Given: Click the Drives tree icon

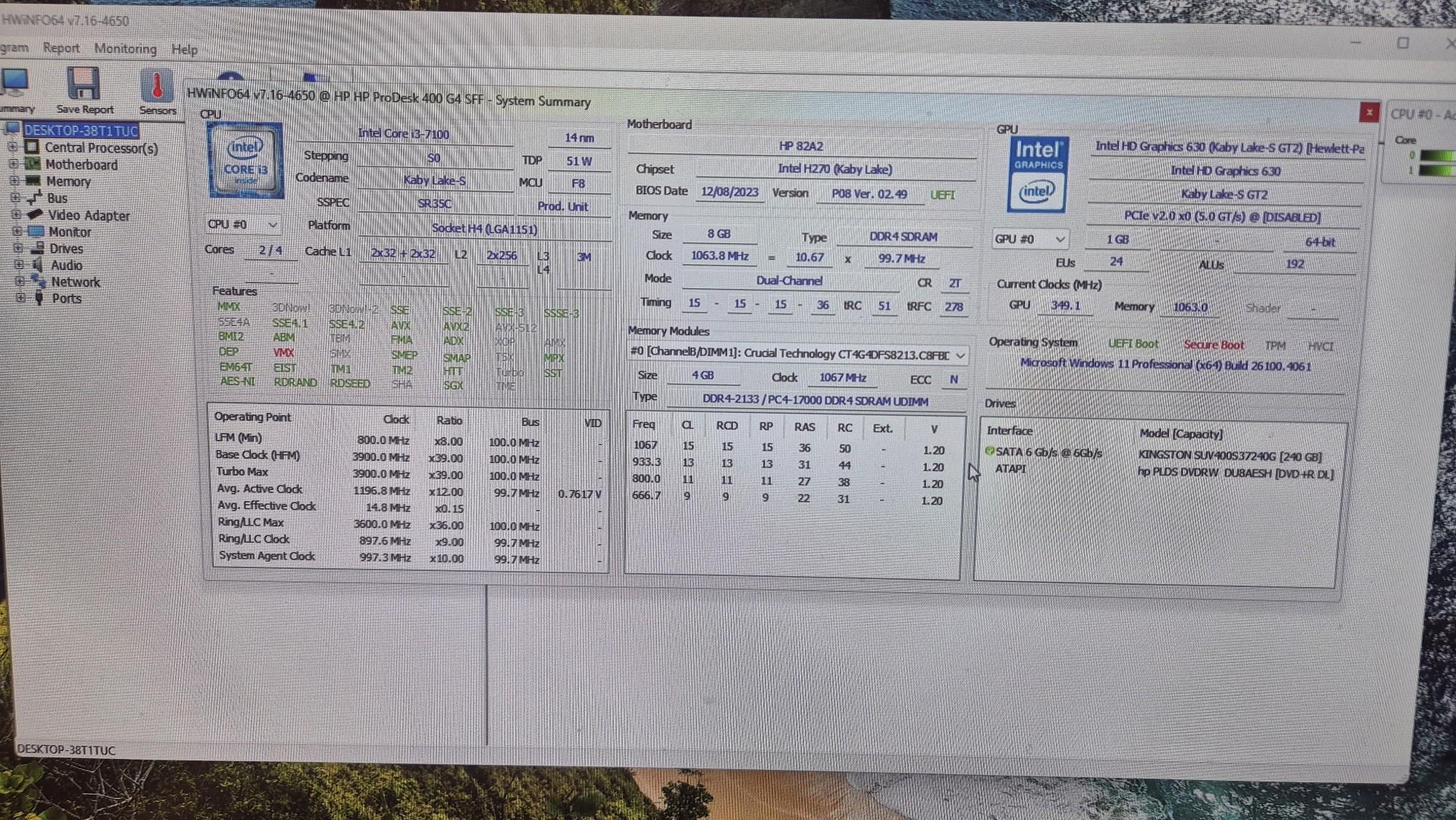Looking at the screenshot, I should click(x=37, y=248).
